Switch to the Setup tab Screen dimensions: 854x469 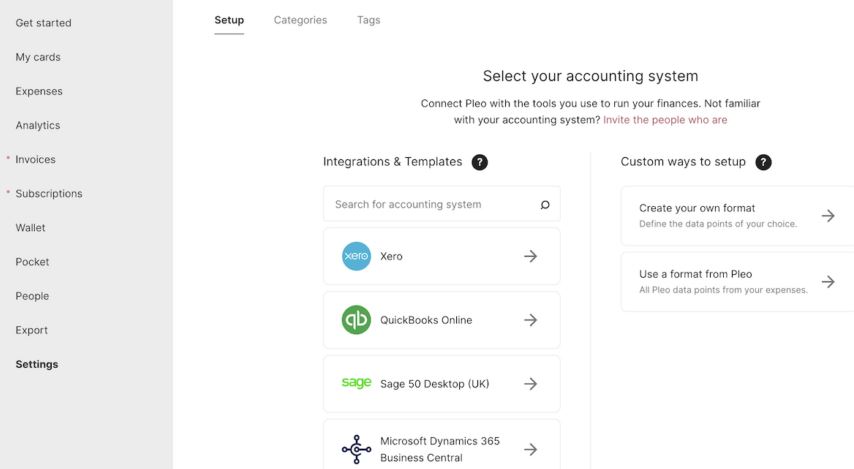229,20
